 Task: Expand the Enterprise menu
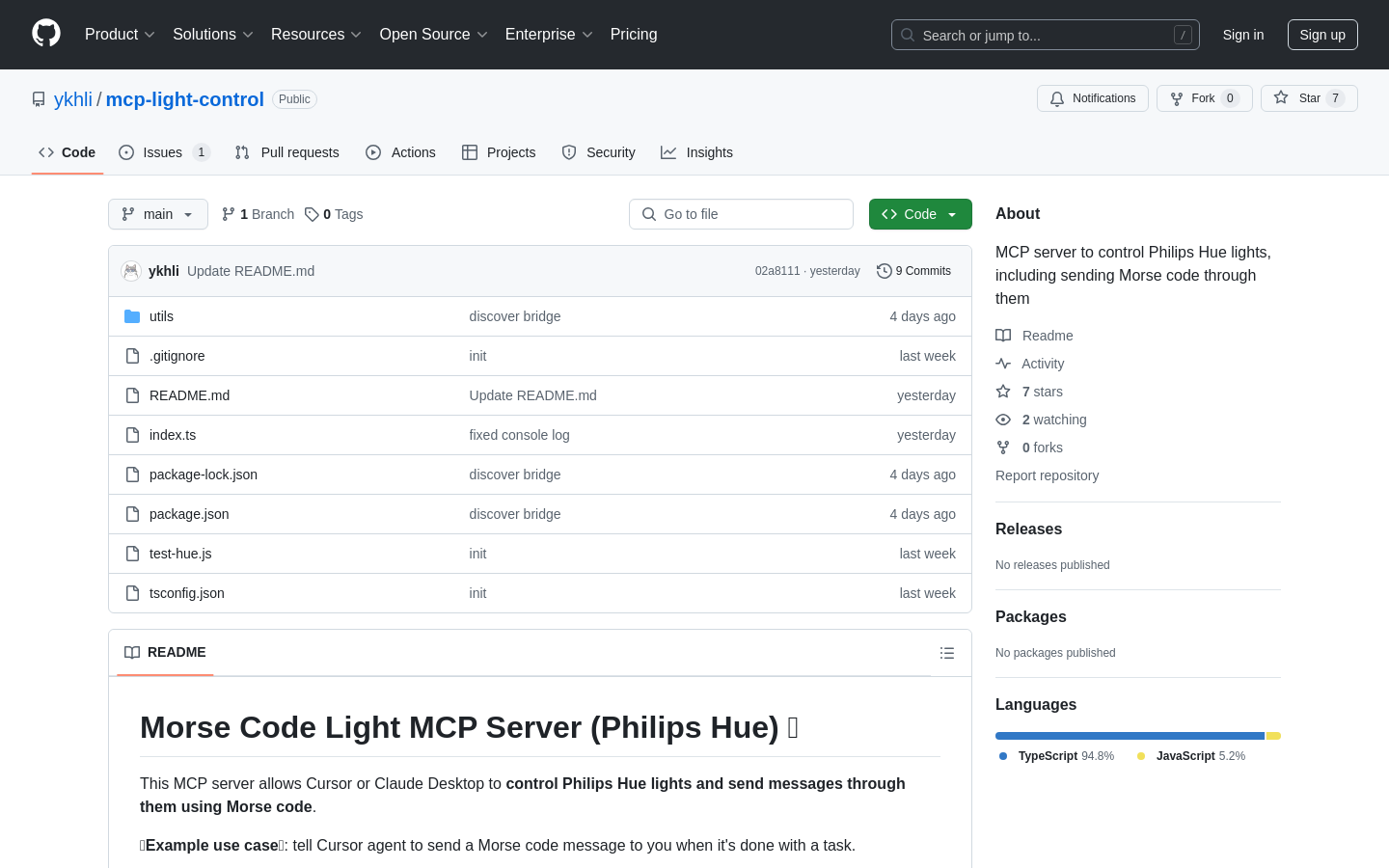point(549,34)
